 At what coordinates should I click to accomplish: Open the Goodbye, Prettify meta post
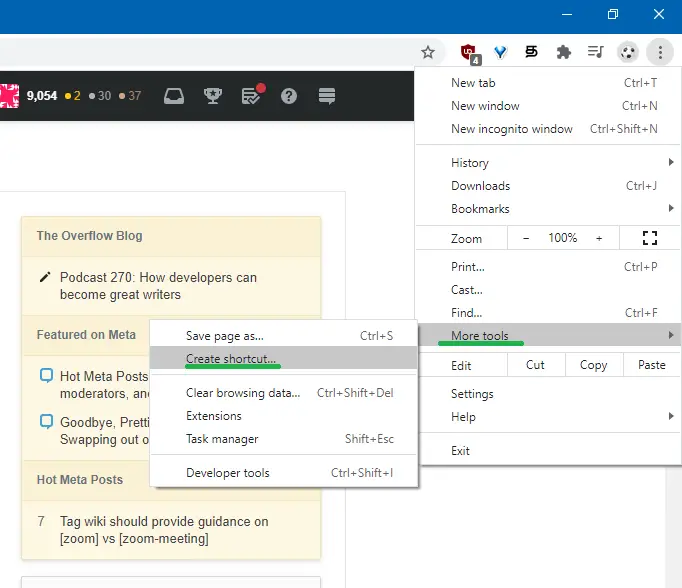104,431
